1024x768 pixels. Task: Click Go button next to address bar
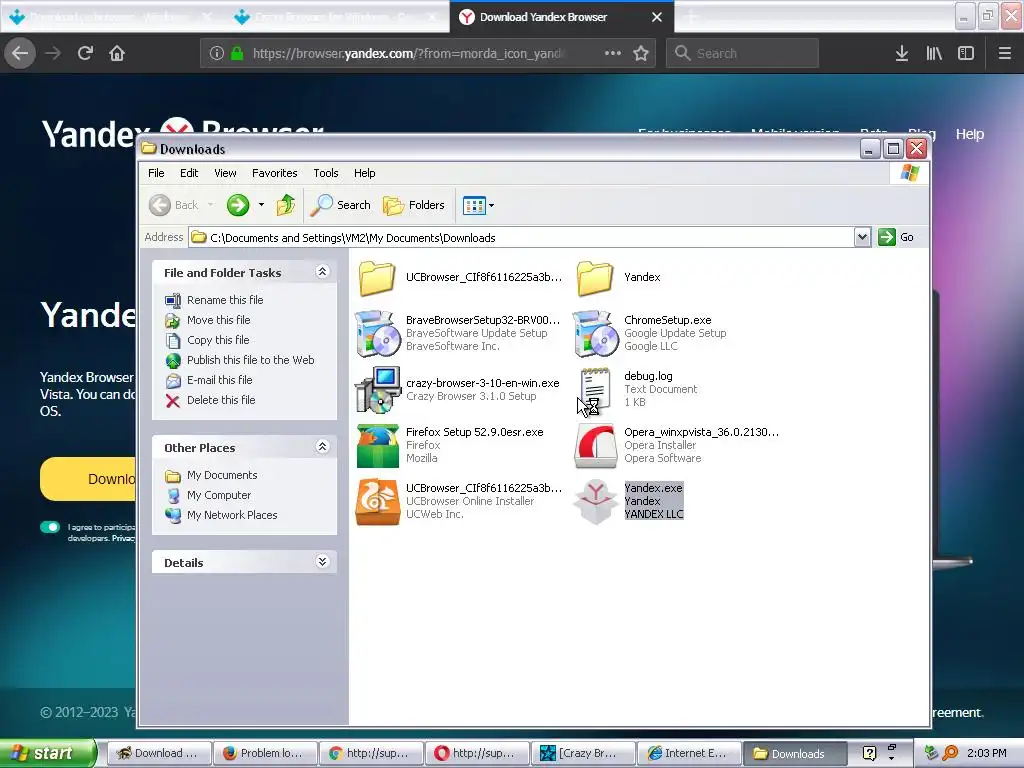[897, 237]
